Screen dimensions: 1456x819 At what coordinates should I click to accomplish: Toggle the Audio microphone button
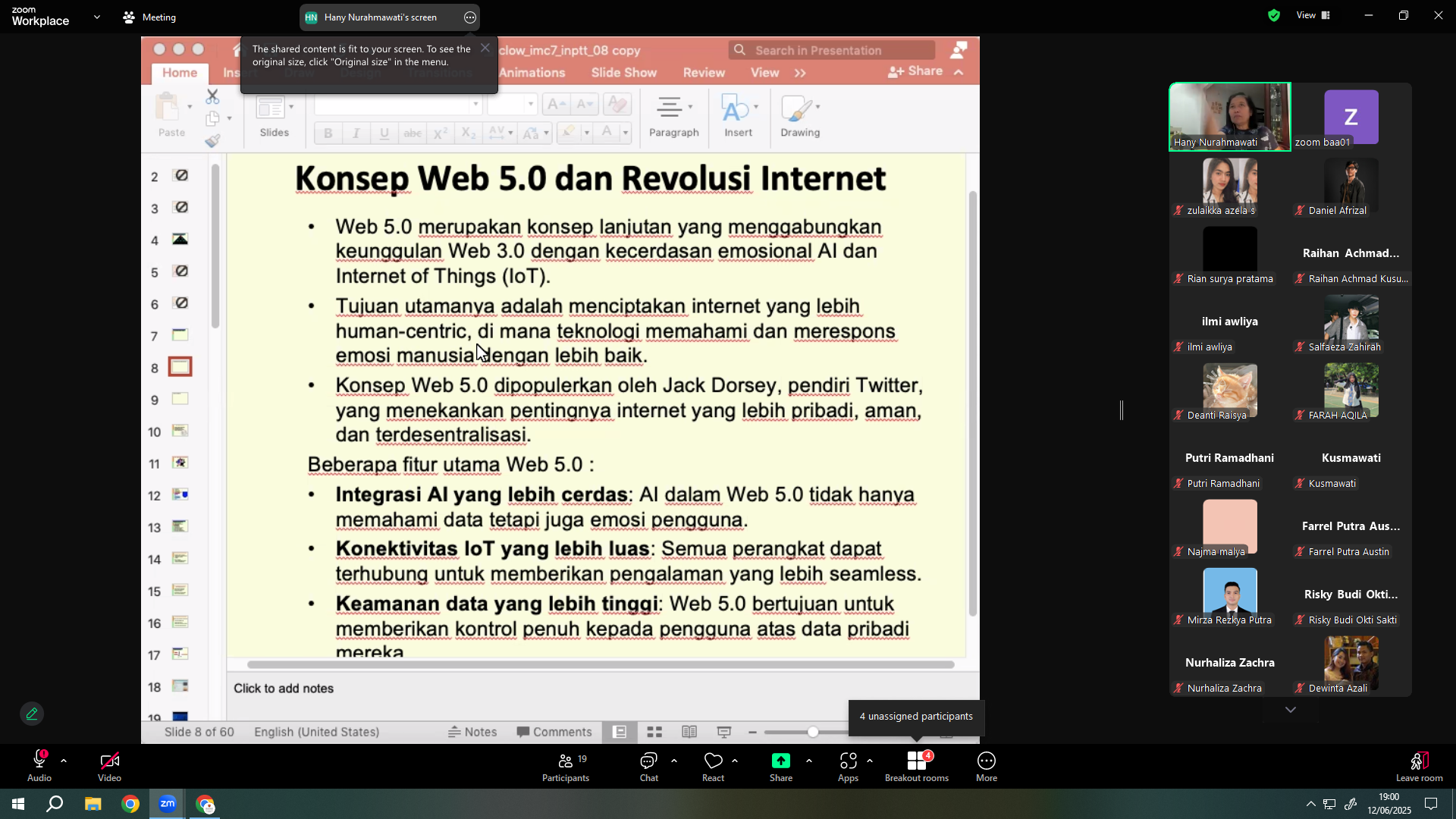39,766
